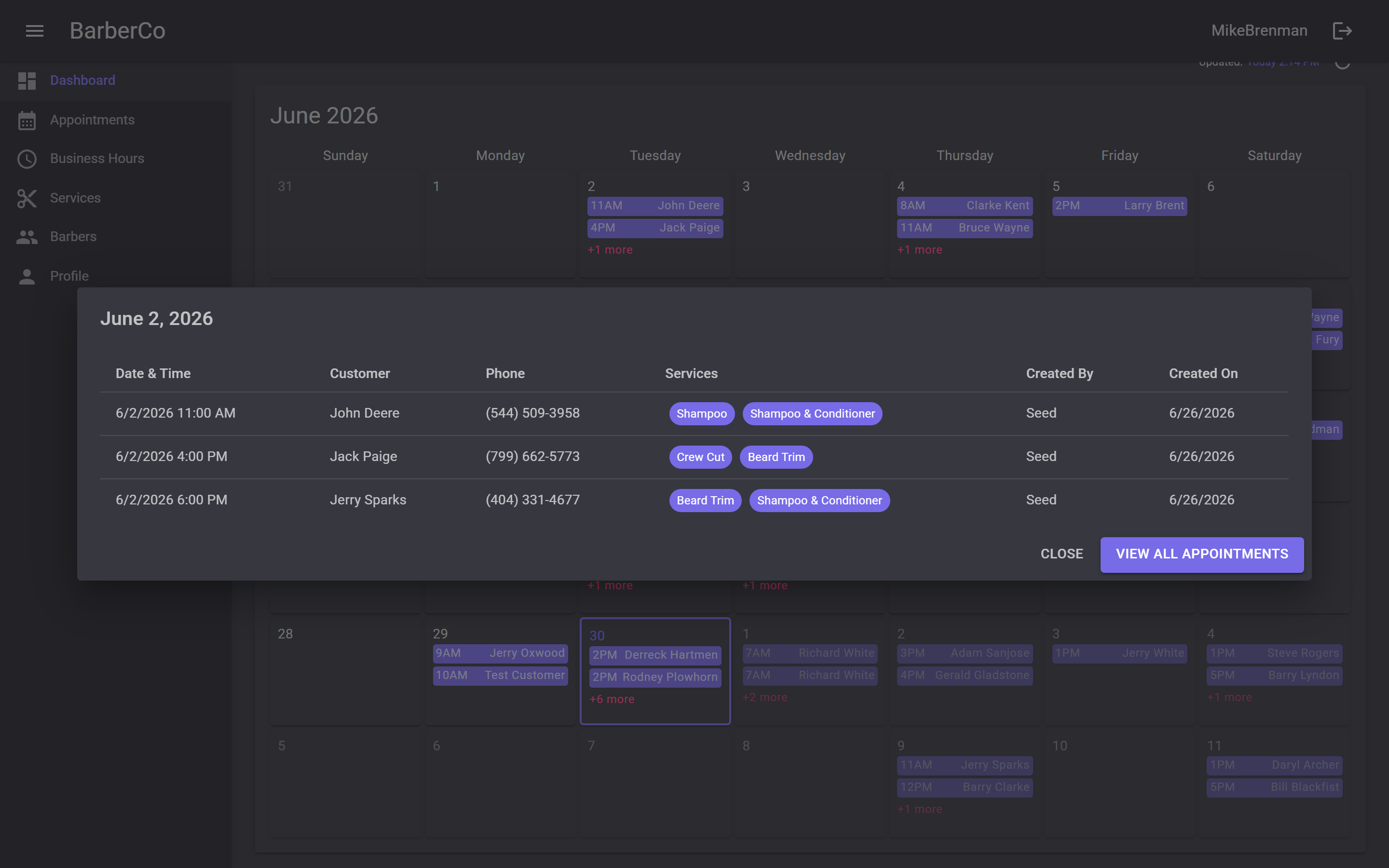Open Dashboard in sidebar
Screen dimensions: 1389x868
coord(115,81)
